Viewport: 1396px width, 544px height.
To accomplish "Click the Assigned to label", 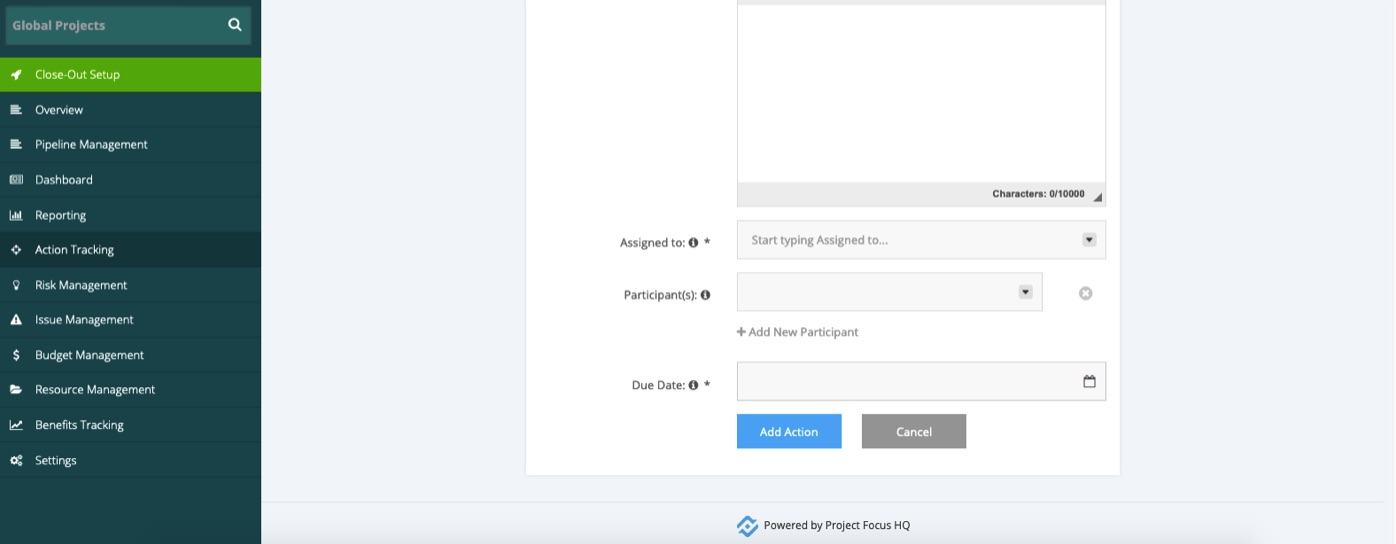I will tap(652, 242).
